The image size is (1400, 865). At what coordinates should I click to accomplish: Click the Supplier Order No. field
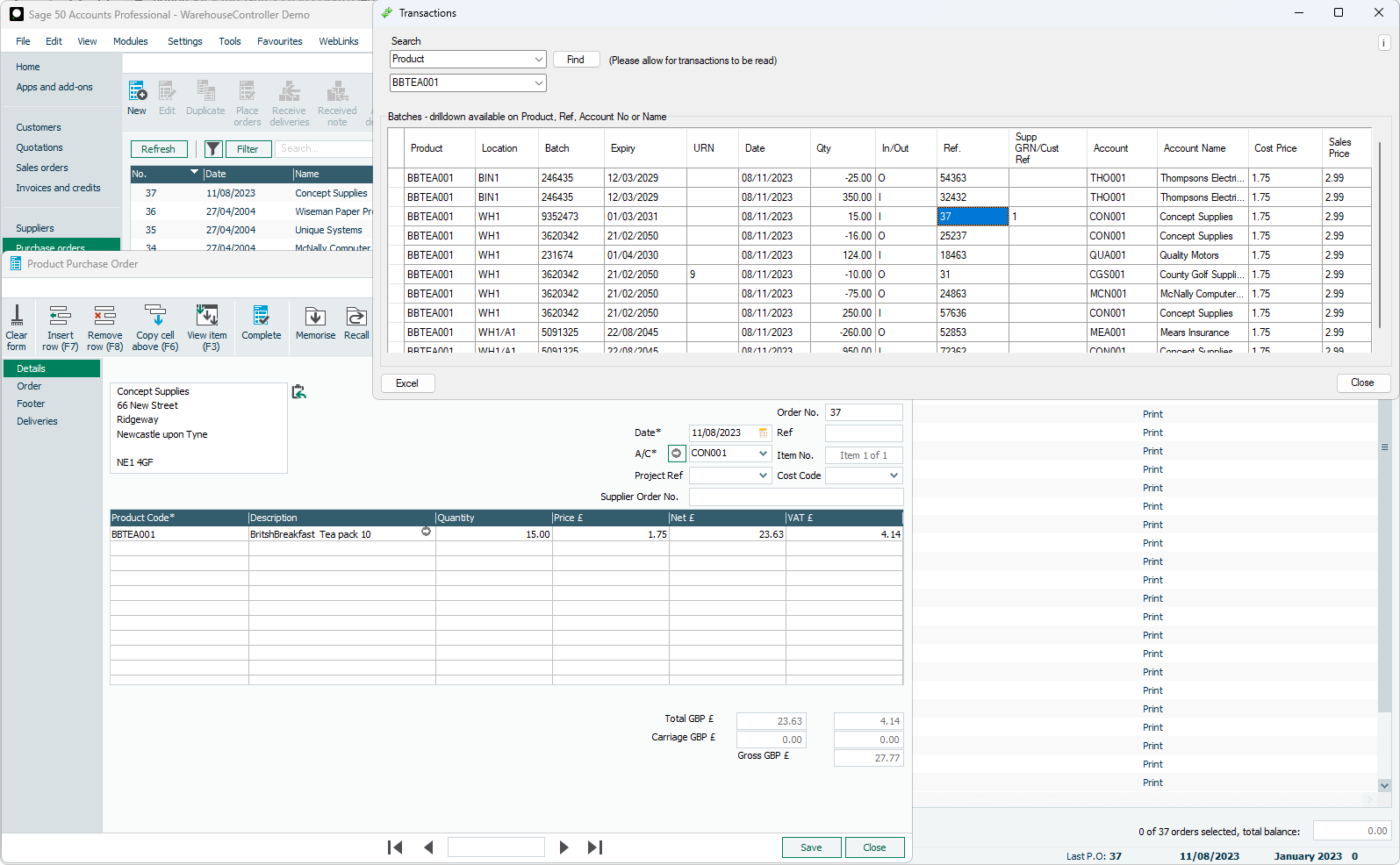795,497
